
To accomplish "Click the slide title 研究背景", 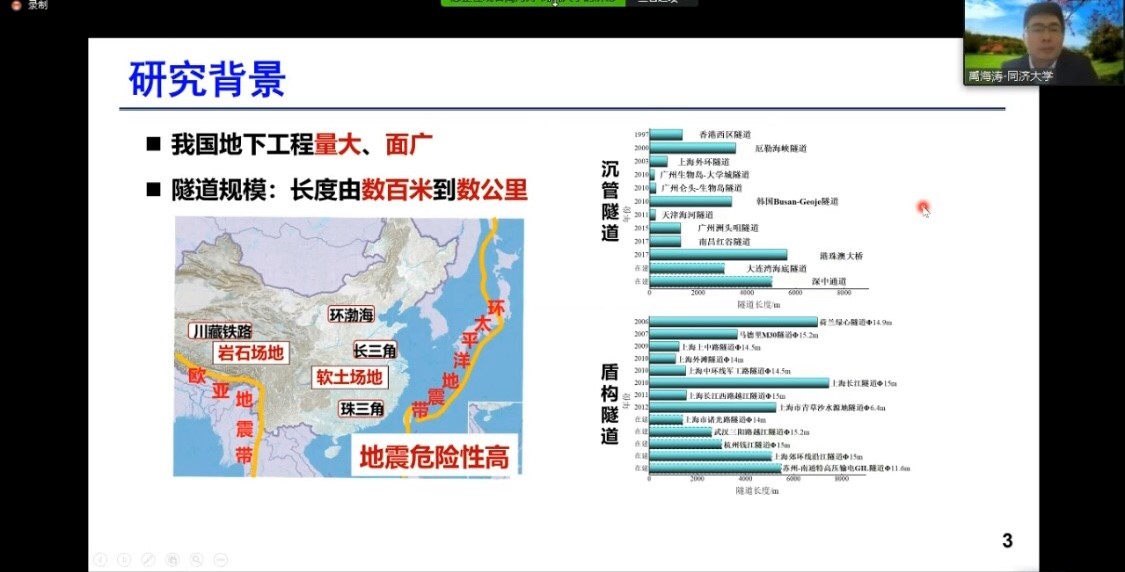I will [x=208, y=80].
